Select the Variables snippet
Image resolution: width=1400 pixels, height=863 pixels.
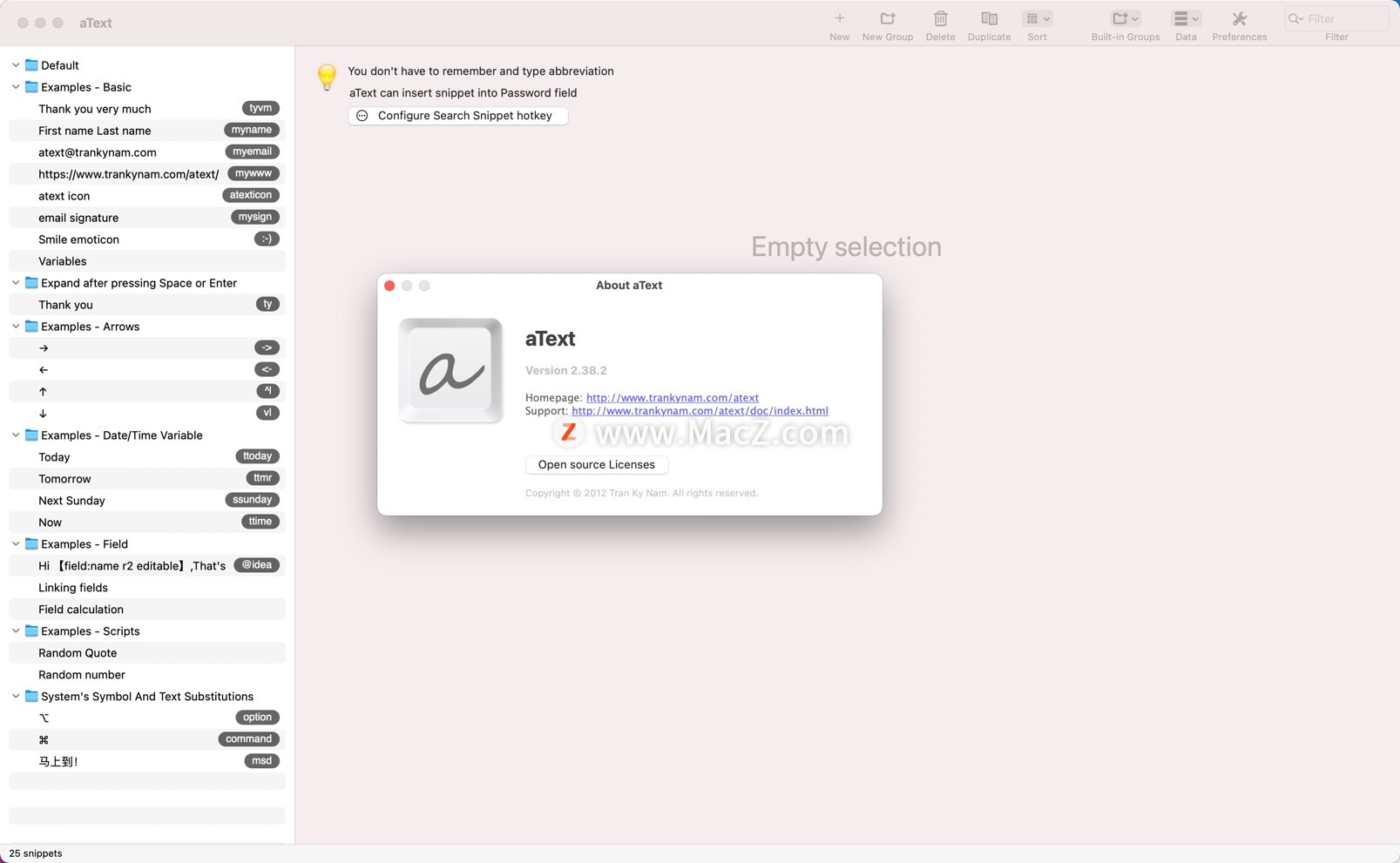click(147, 261)
